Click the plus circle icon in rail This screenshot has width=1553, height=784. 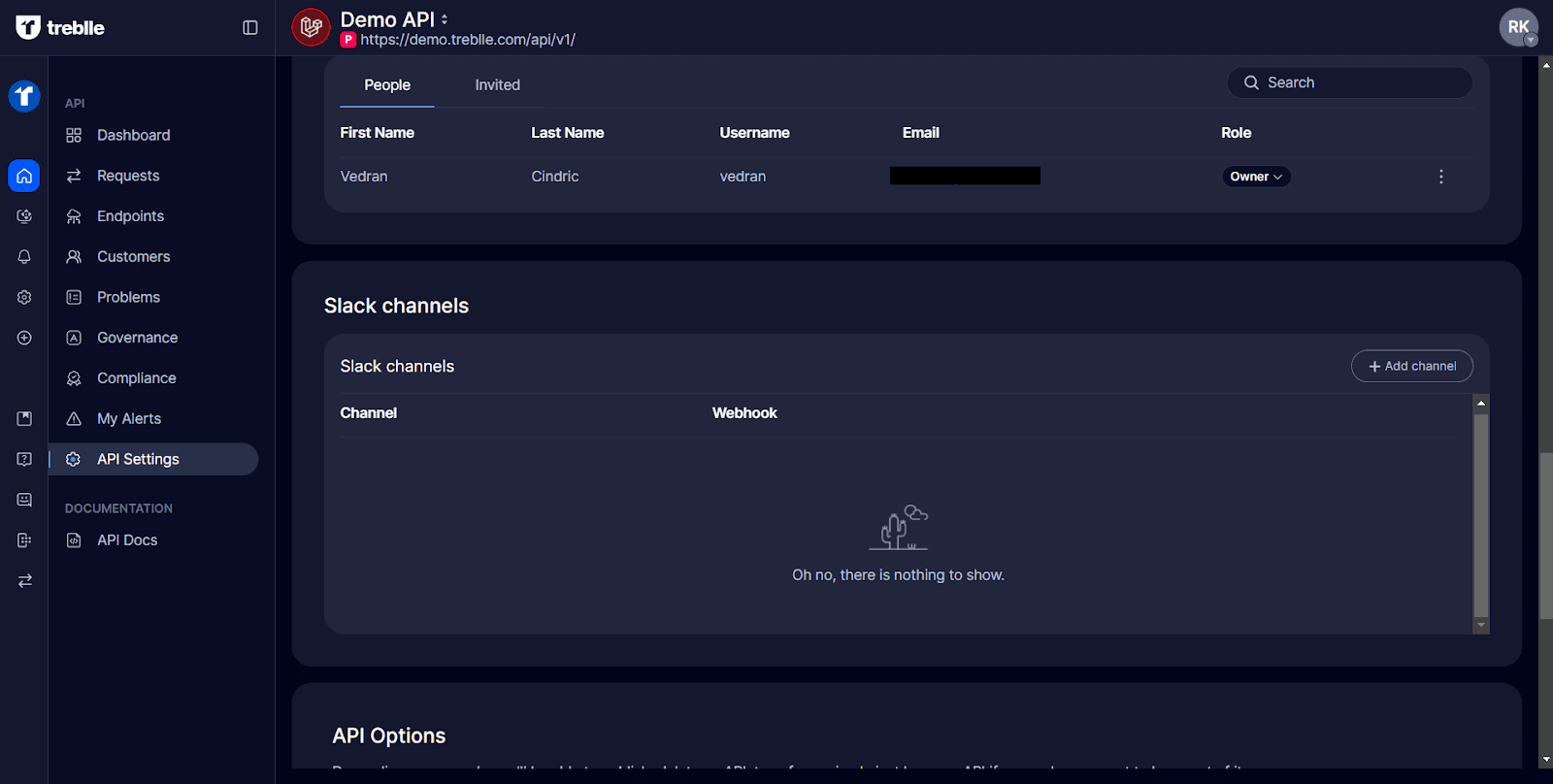pyautogui.click(x=24, y=338)
